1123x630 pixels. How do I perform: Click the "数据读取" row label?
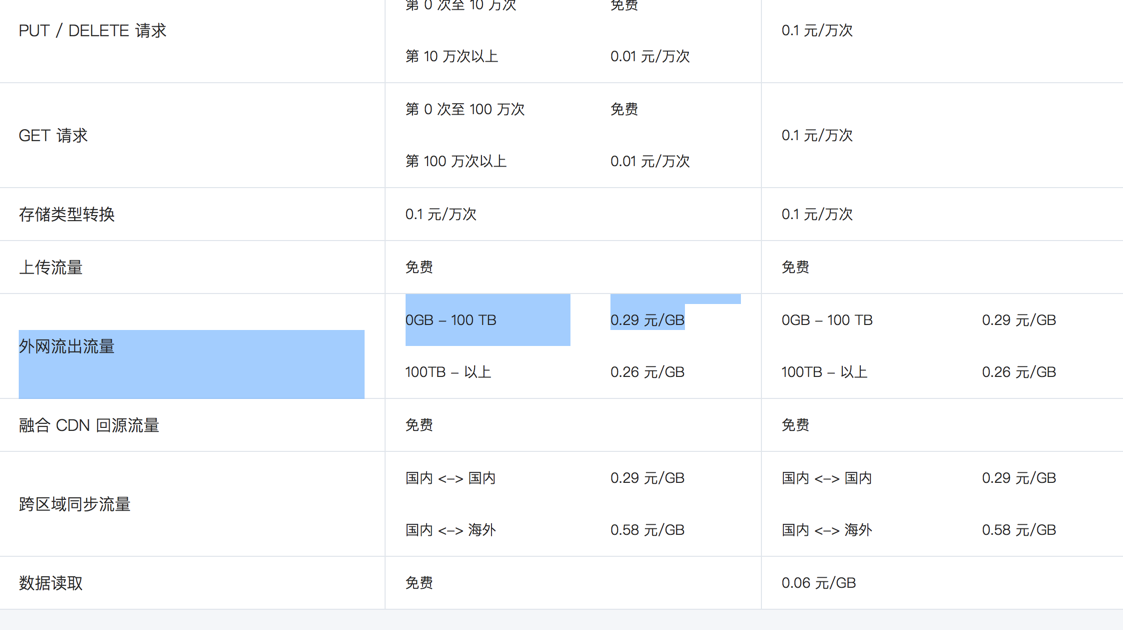(51, 584)
